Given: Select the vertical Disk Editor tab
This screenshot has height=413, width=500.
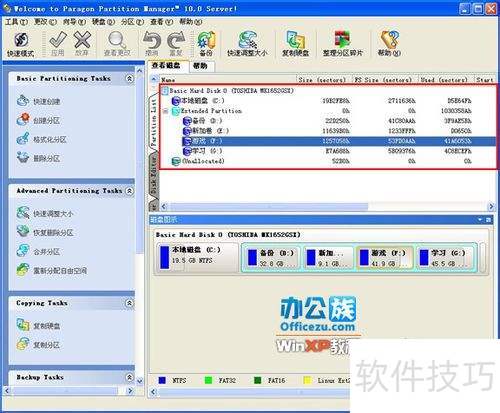Looking at the screenshot, I should tap(154, 175).
